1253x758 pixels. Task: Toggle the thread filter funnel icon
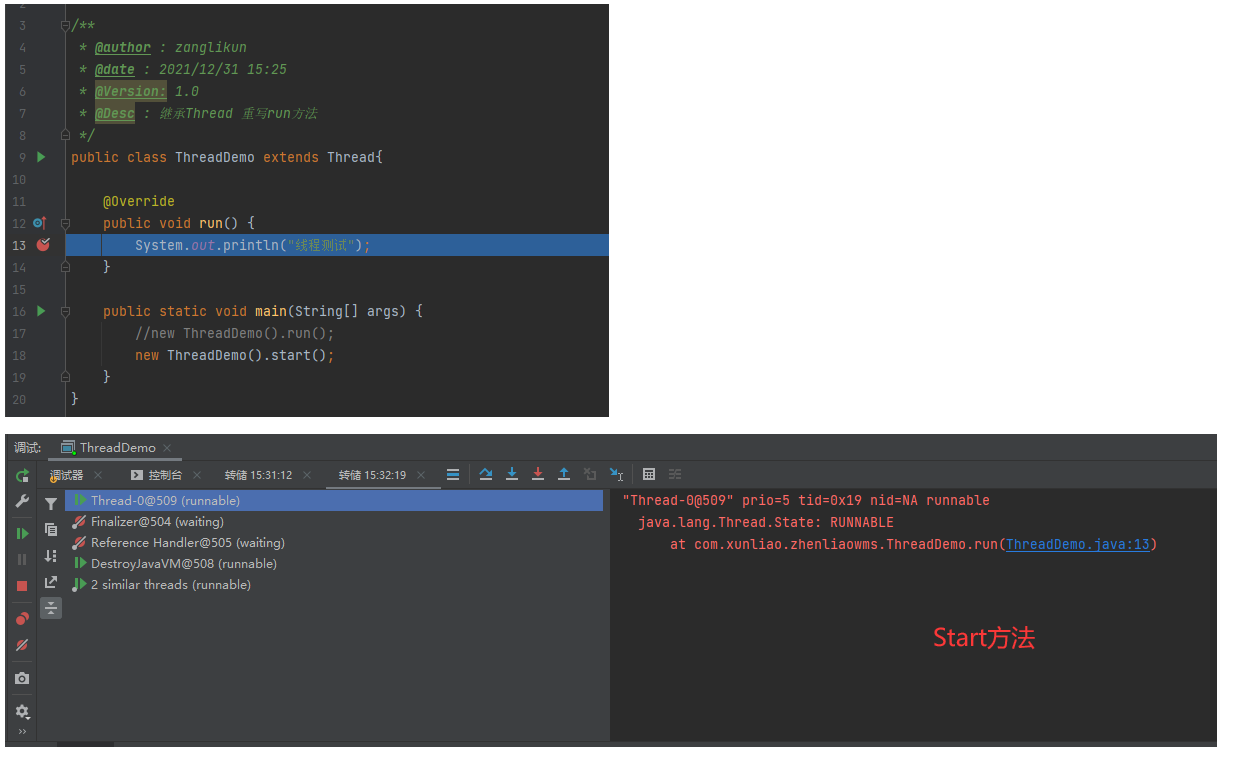tap(51, 504)
